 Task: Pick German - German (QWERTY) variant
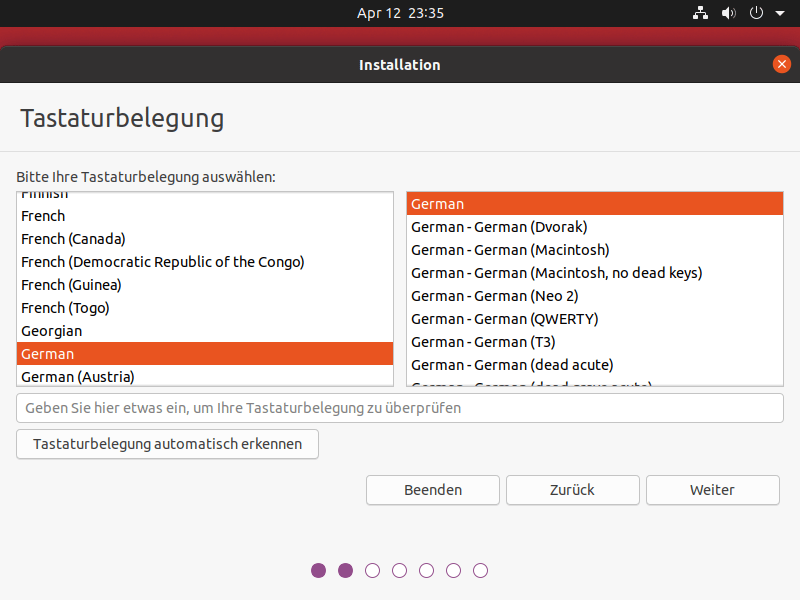click(x=504, y=319)
